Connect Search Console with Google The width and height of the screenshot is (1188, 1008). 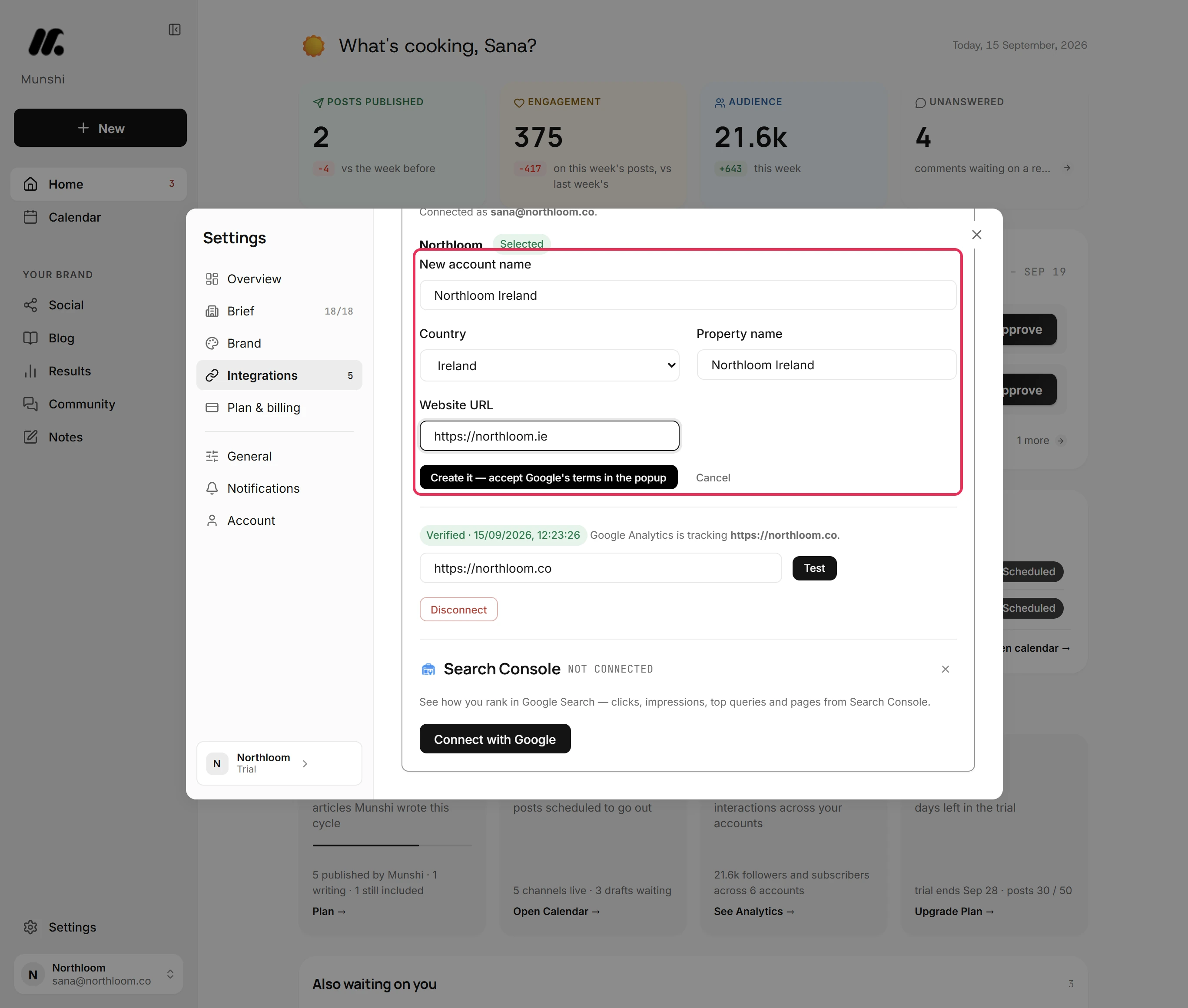[x=495, y=739]
